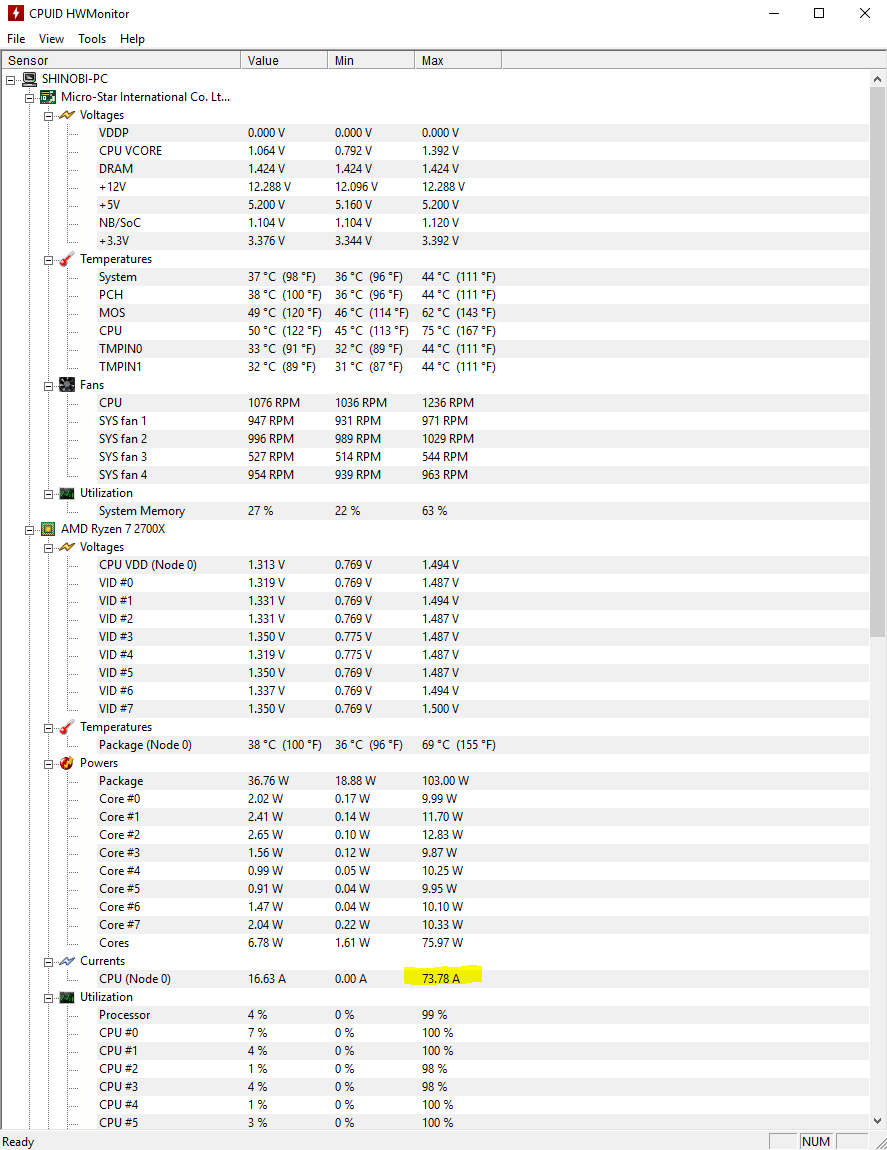Click the thermometer icon beside motherboard Temperatures
This screenshot has width=887, height=1150.
[x=67, y=259]
